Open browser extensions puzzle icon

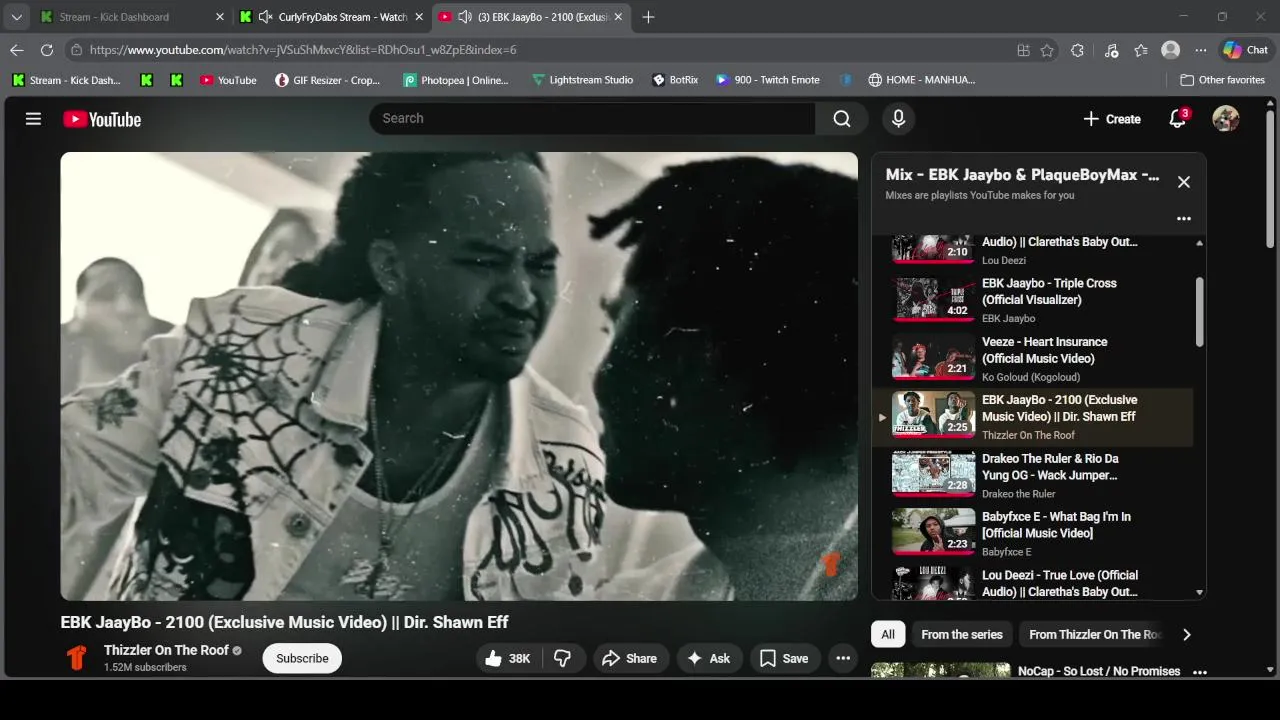point(1077,50)
